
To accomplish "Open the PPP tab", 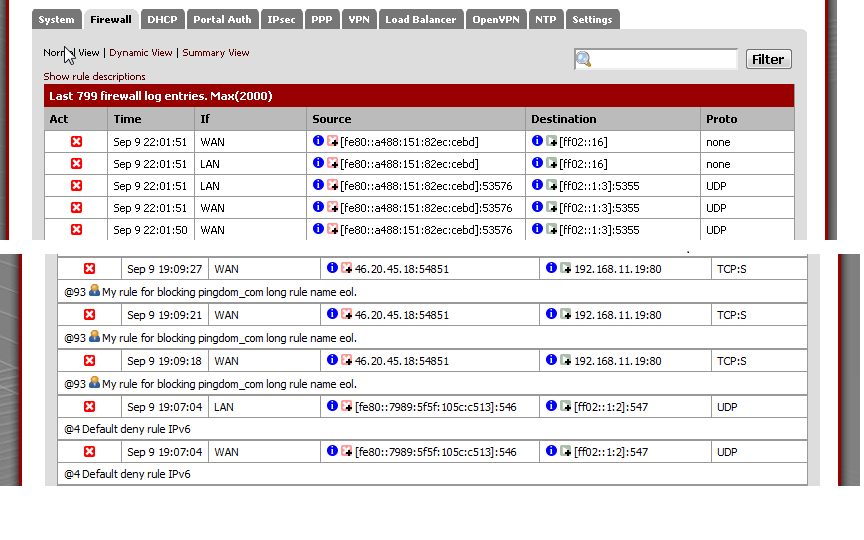I will point(322,19).
